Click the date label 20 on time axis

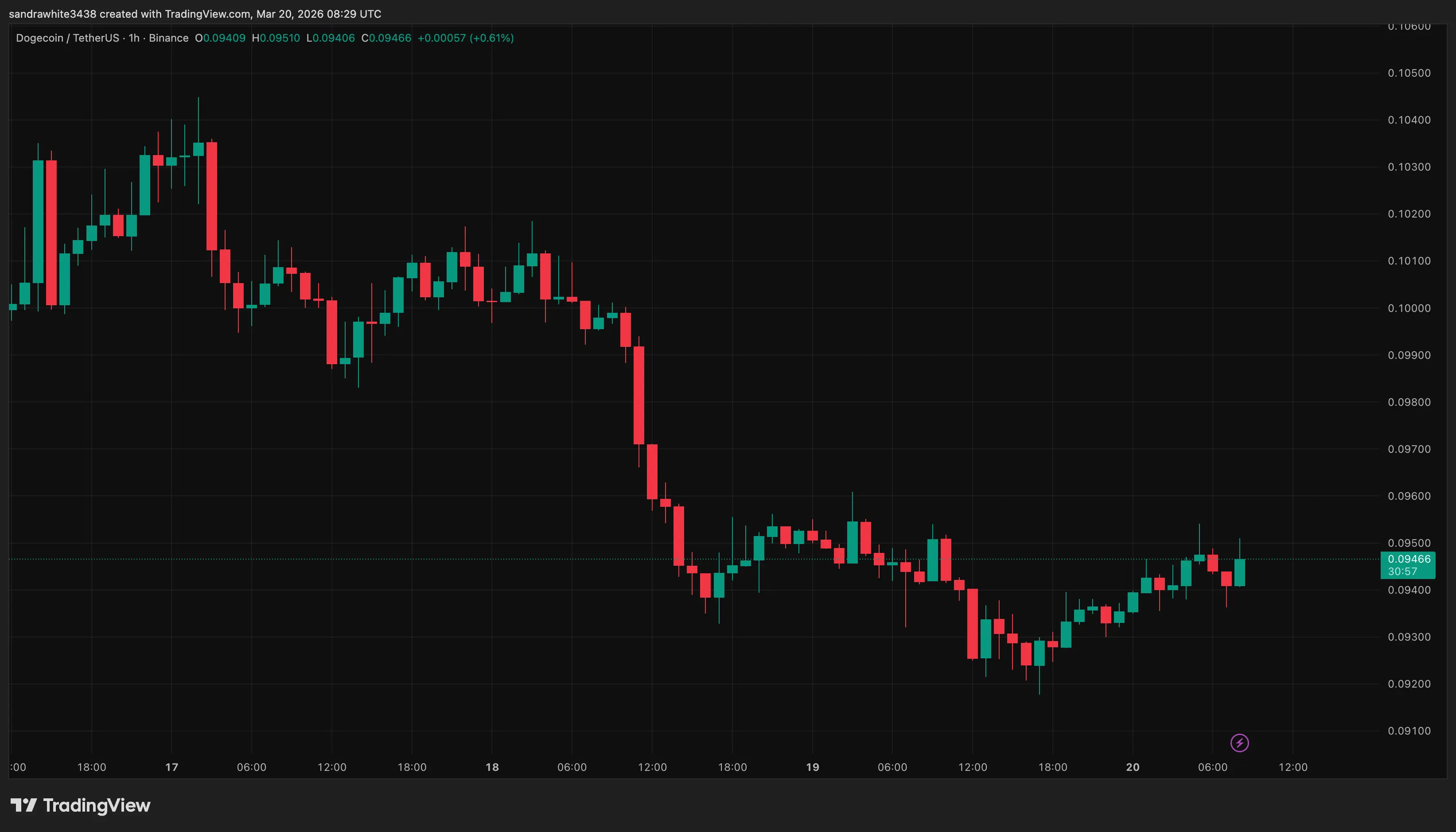[1133, 767]
